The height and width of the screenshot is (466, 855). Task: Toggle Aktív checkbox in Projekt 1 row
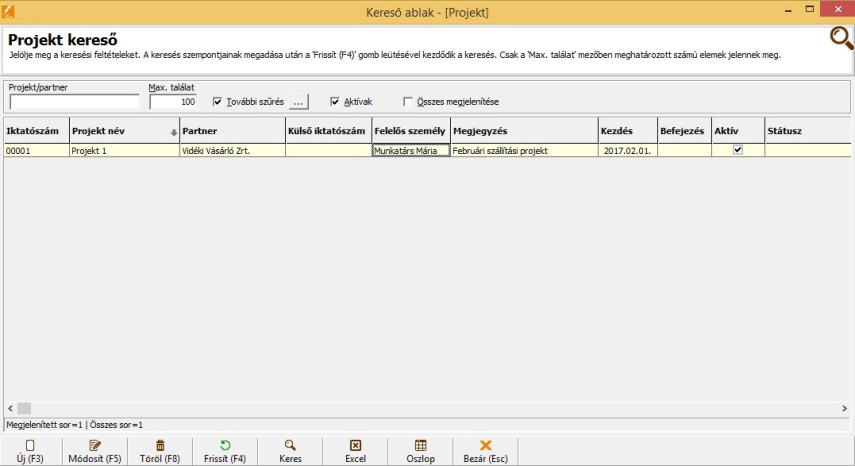738,150
